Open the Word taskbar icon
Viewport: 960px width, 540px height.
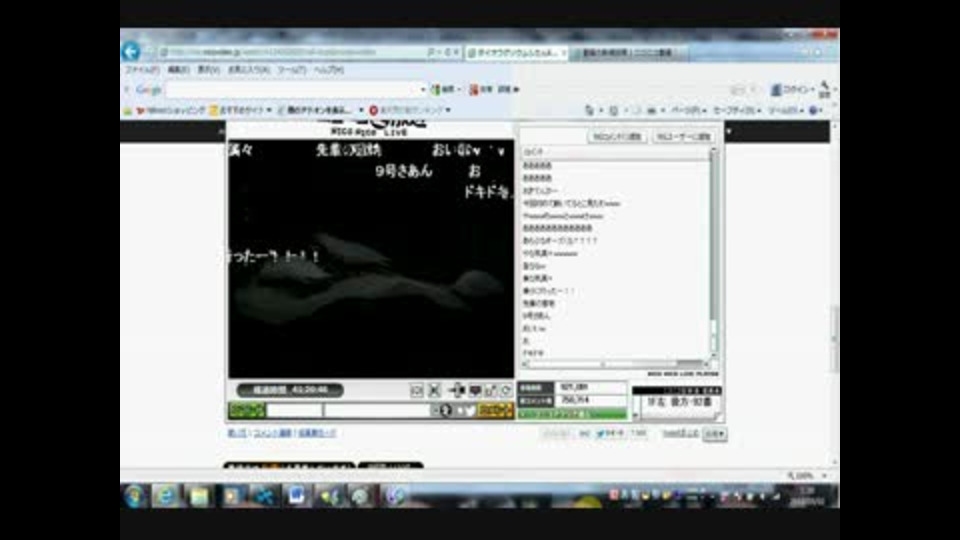pos(297,496)
